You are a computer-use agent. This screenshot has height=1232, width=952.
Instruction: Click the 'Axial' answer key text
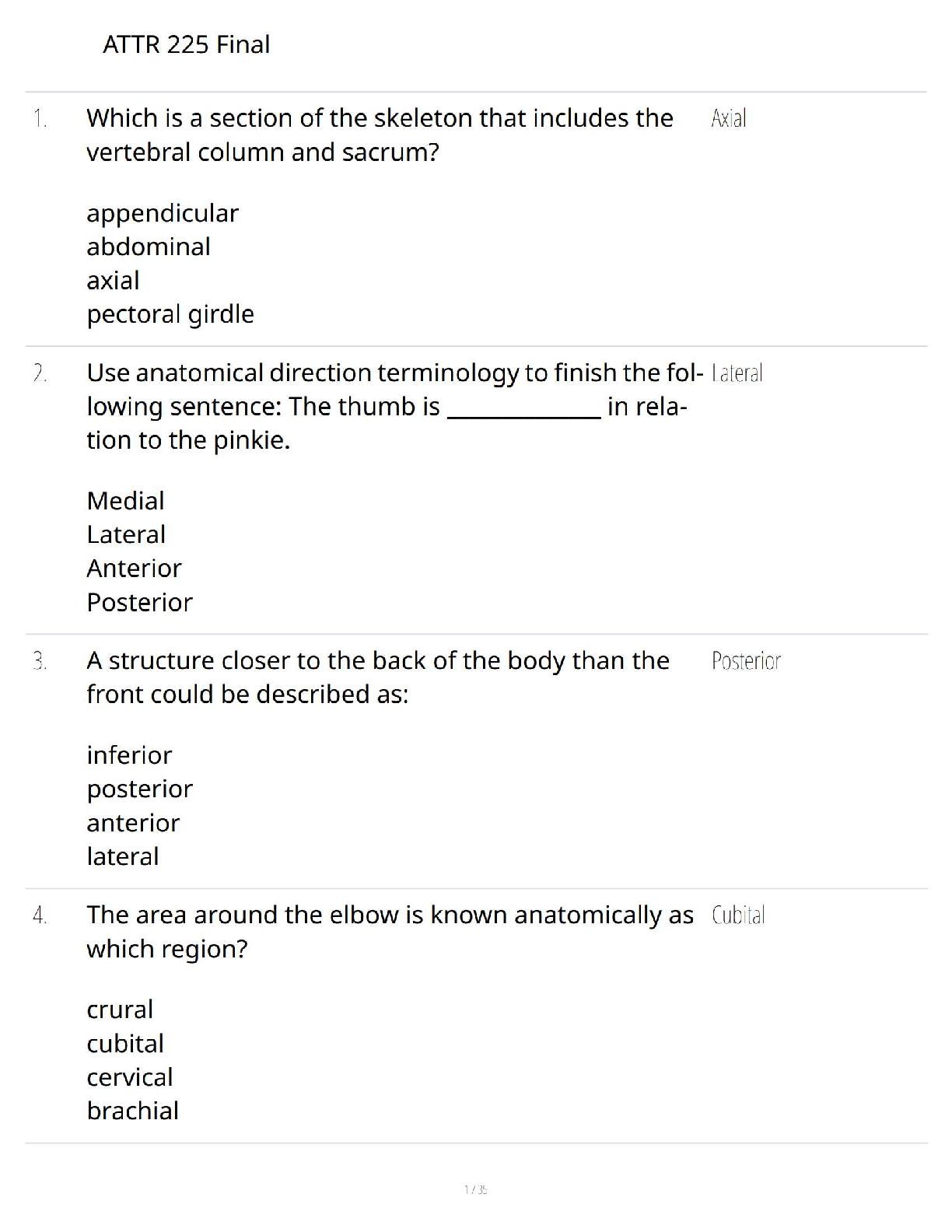coord(729,118)
